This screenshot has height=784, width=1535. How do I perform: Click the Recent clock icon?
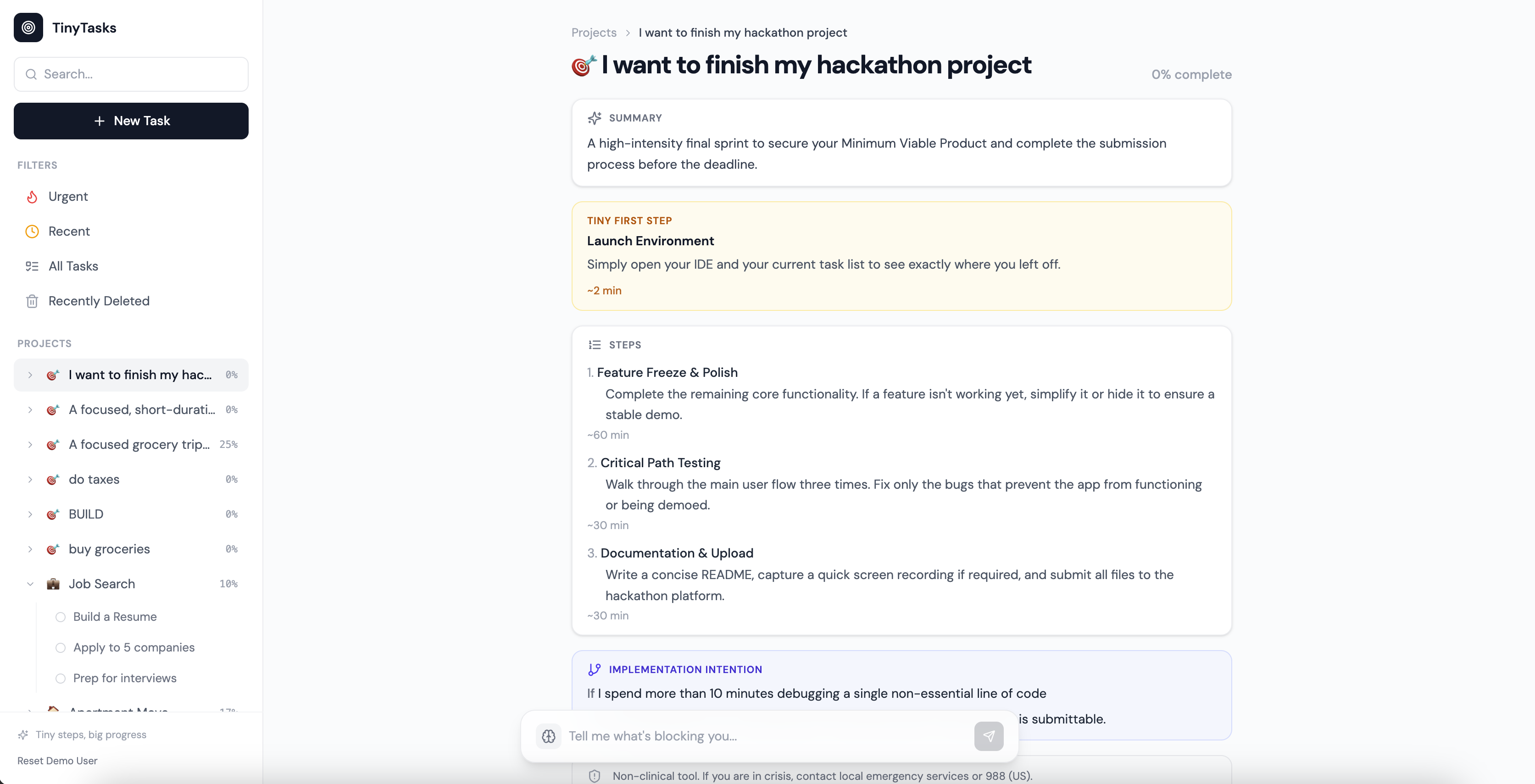pyautogui.click(x=32, y=231)
